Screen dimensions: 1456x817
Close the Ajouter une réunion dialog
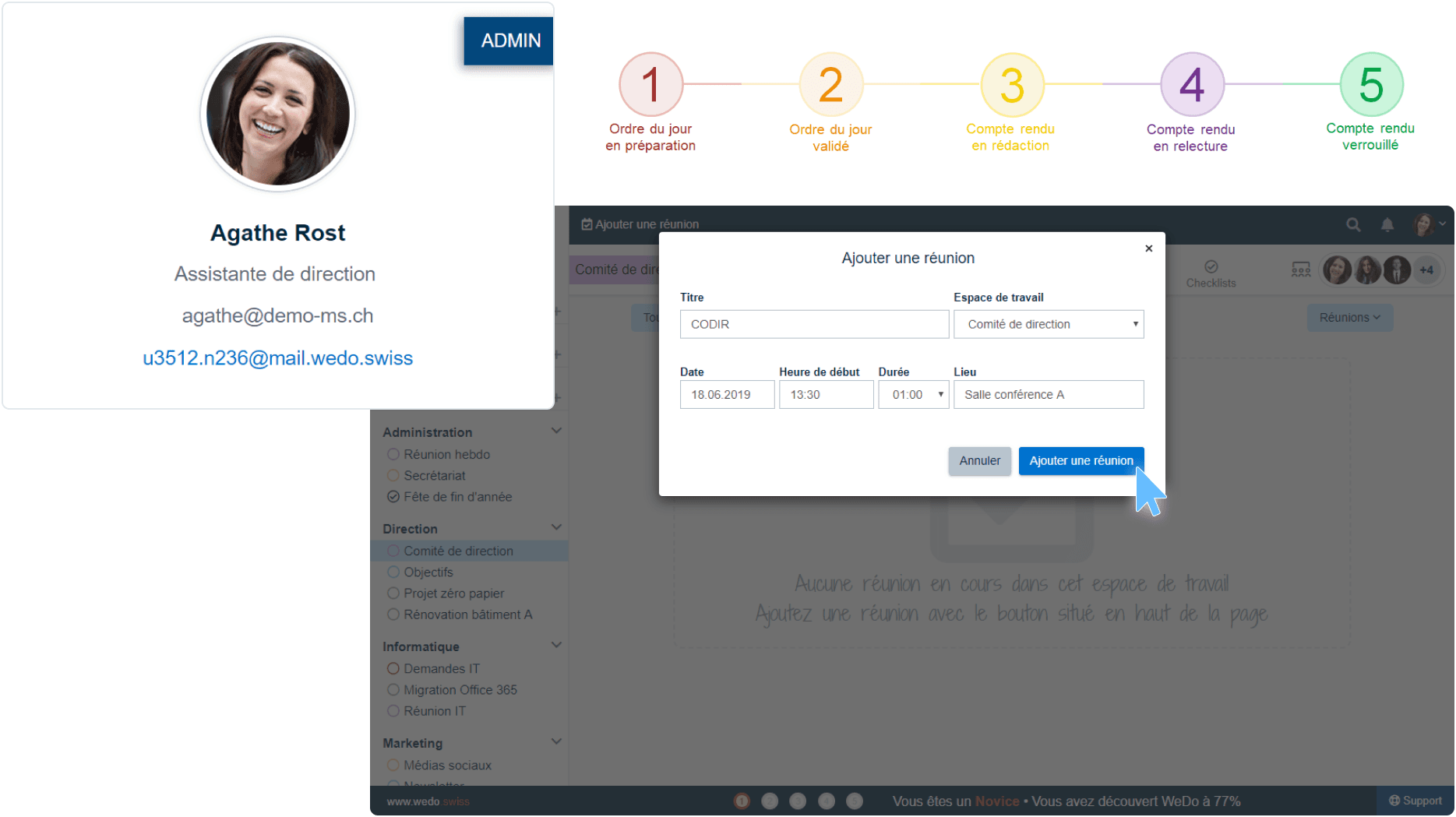pos(1148,248)
